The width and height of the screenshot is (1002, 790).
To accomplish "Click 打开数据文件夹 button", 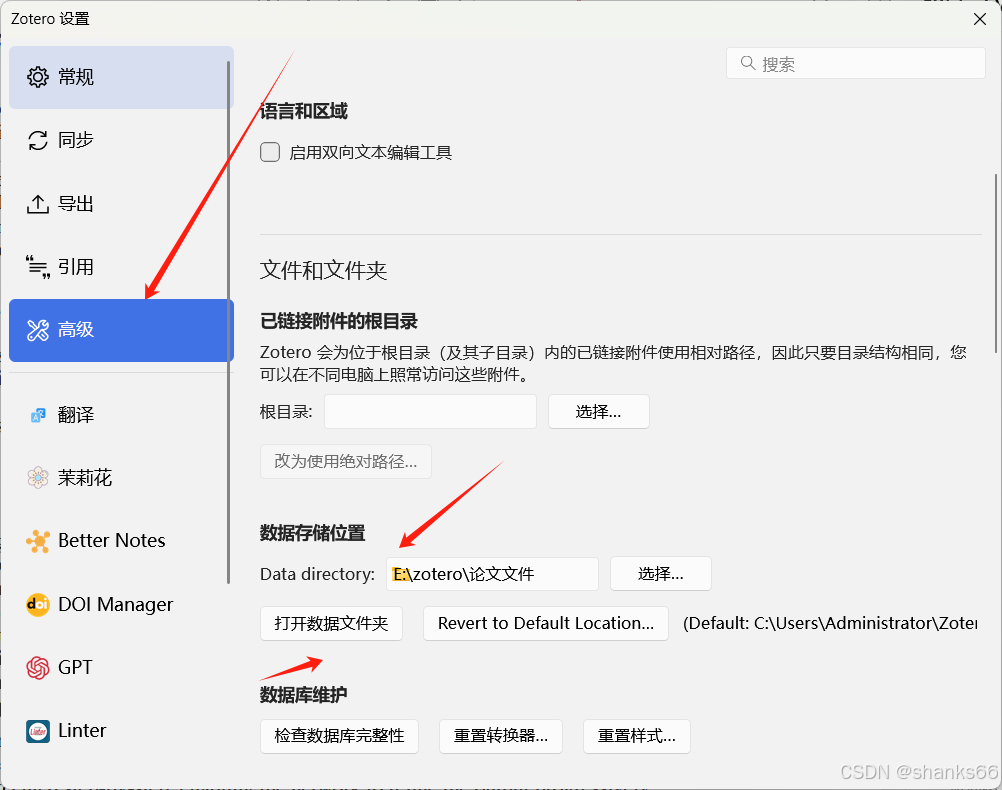I will pyautogui.click(x=331, y=623).
